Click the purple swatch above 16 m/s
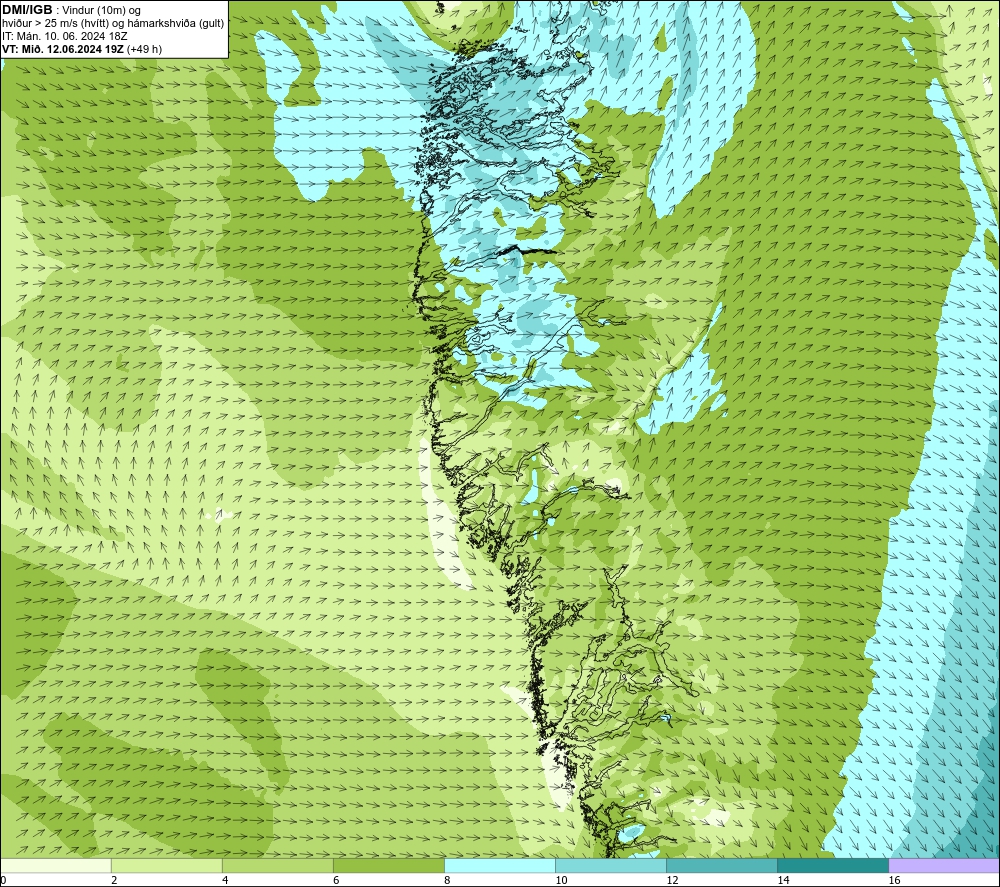This screenshot has height=887, width=1000. [944, 865]
